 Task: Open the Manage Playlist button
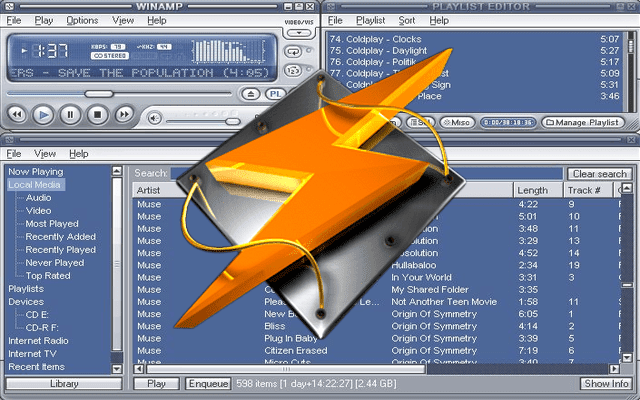point(583,122)
